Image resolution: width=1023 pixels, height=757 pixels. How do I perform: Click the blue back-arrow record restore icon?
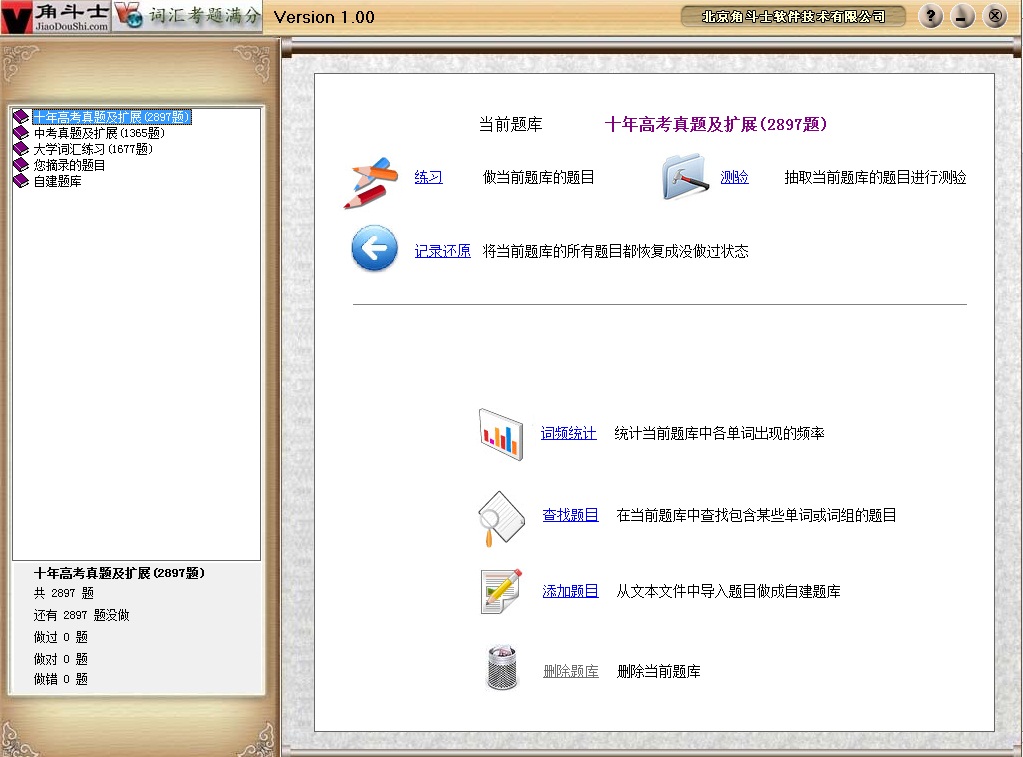click(x=375, y=249)
